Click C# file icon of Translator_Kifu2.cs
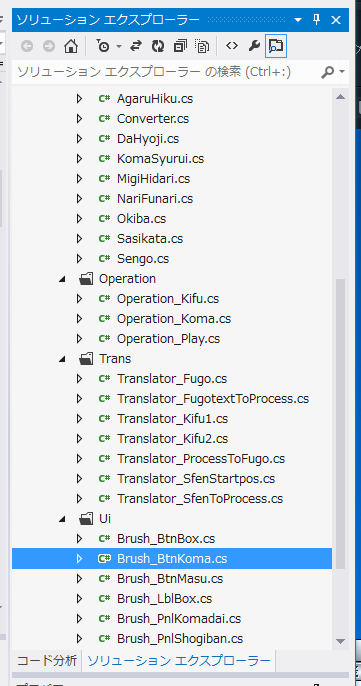361x686 pixels. pos(104,439)
